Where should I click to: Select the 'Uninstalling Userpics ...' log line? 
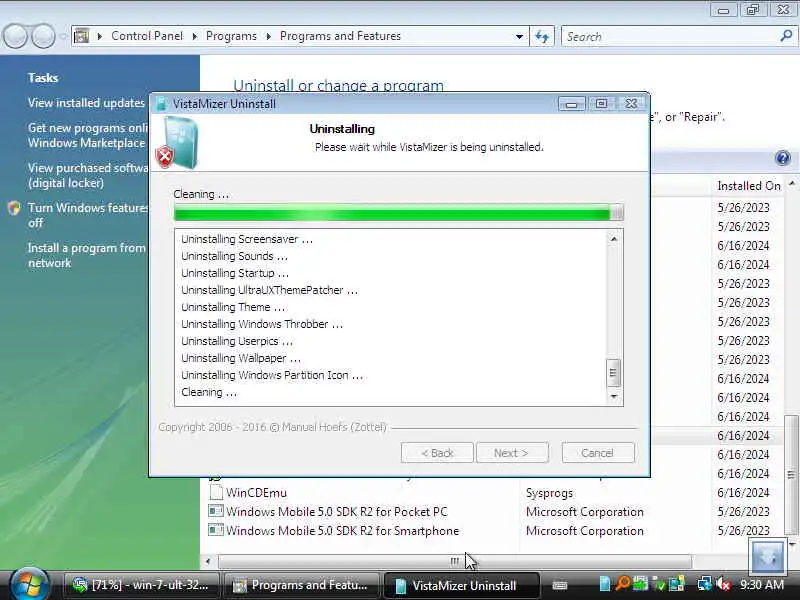(237, 341)
